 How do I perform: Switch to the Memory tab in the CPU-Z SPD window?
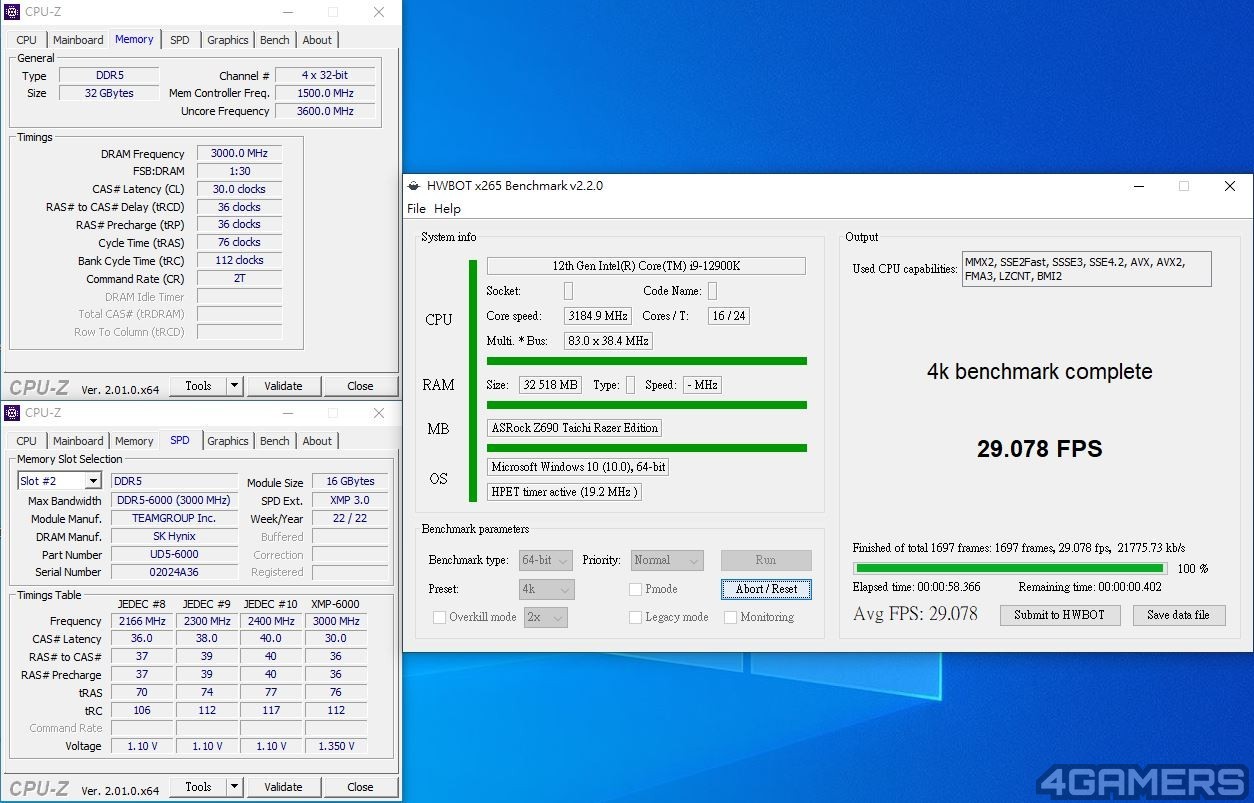[134, 441]
